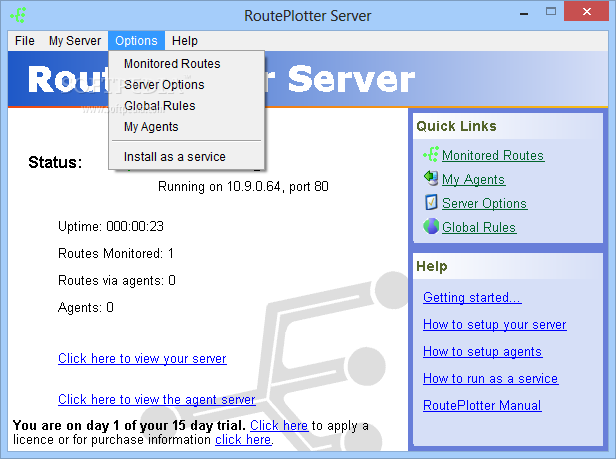Click the My Agents computer icon
The width and height of the screenshot is (616, 459).
point(431,178)
